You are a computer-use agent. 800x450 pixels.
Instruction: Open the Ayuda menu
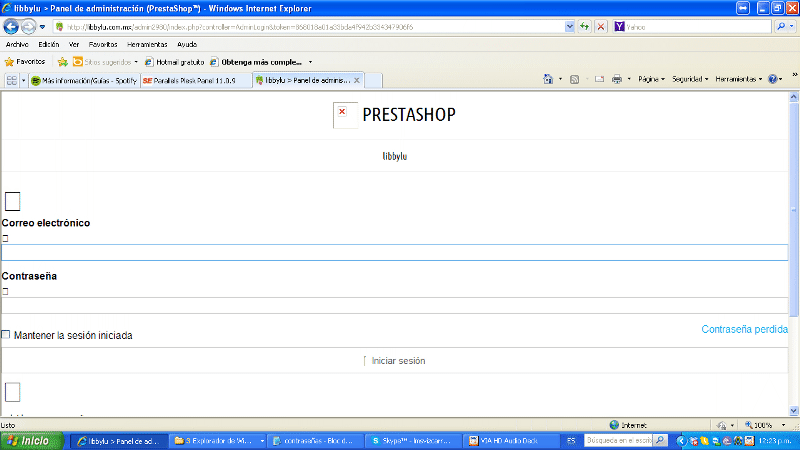click(x=187, y=44)
